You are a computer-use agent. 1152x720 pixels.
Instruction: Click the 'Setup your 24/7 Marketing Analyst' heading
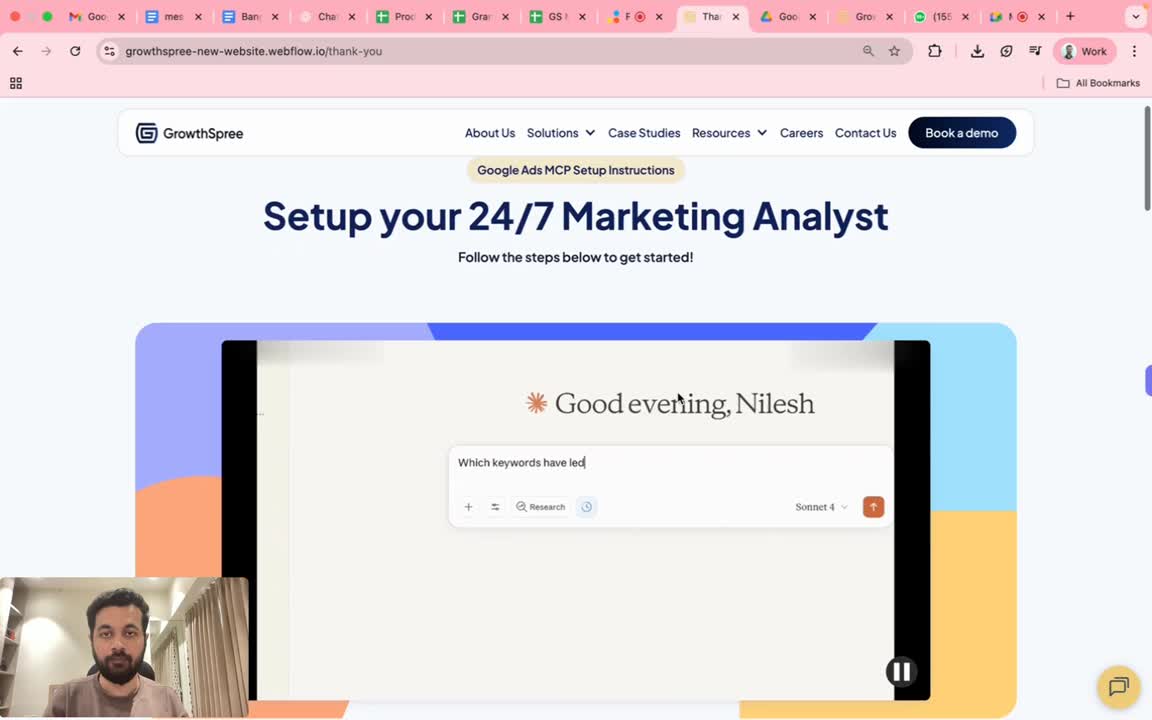575,216
